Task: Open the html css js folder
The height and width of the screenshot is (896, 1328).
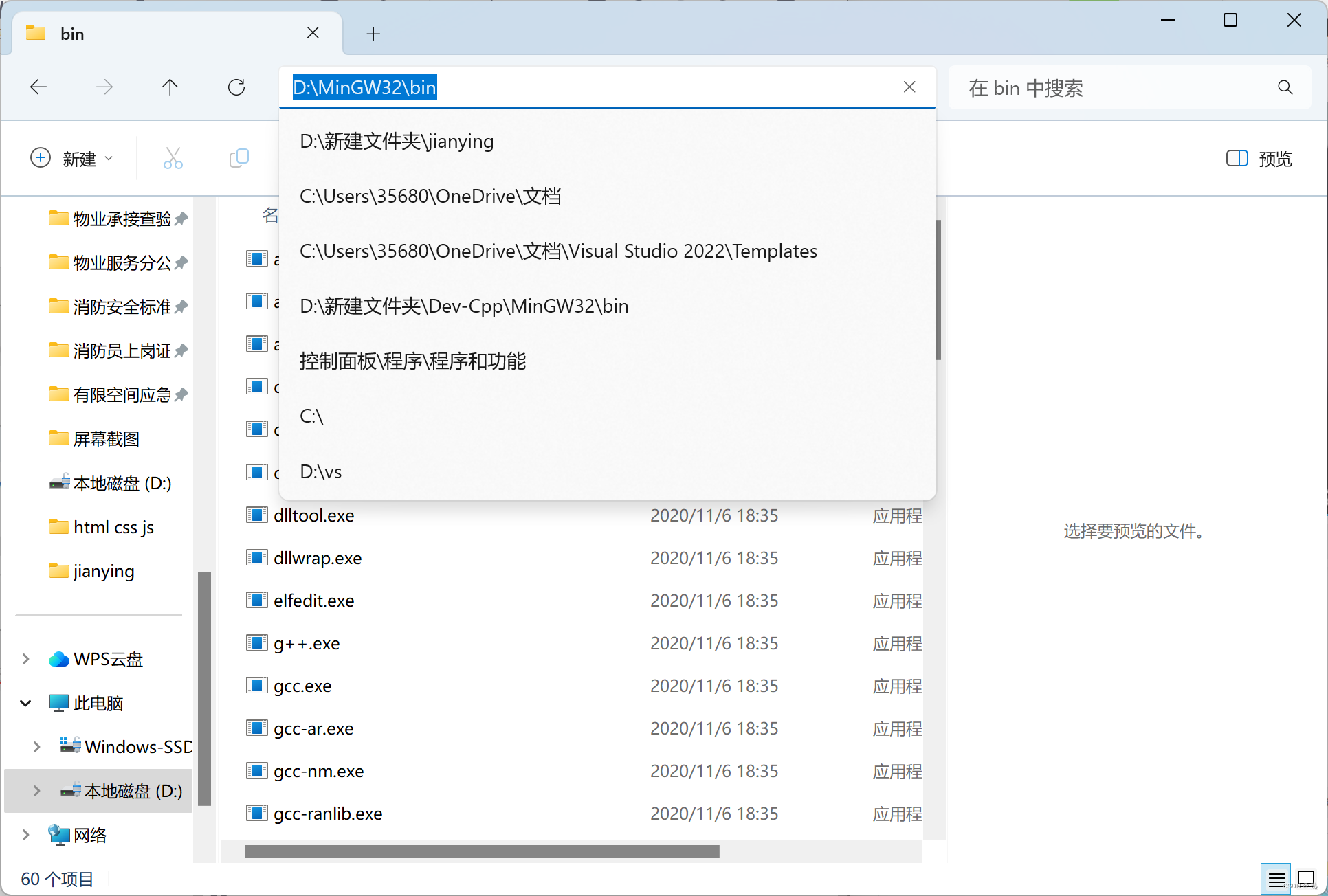Action: point(102,527)
